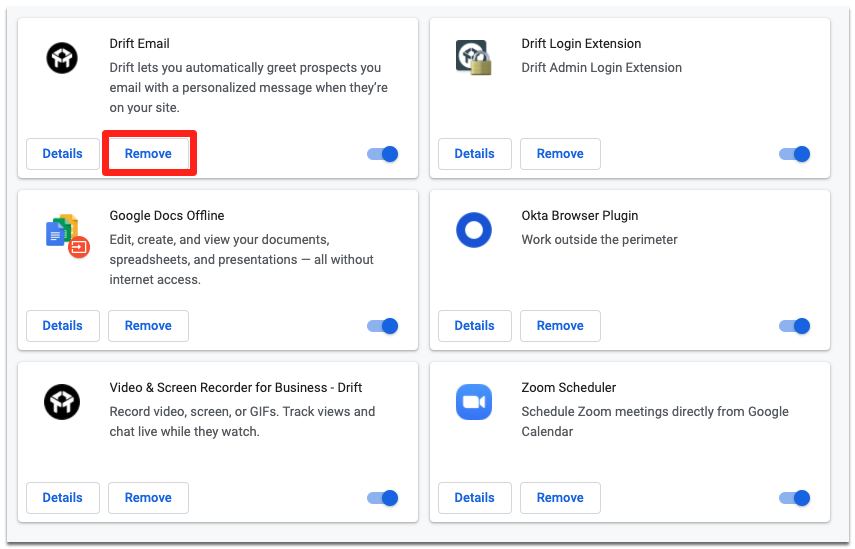
Task: Click the Video & Screen Recorder Drift icon
Action: (x=62, y=402)
